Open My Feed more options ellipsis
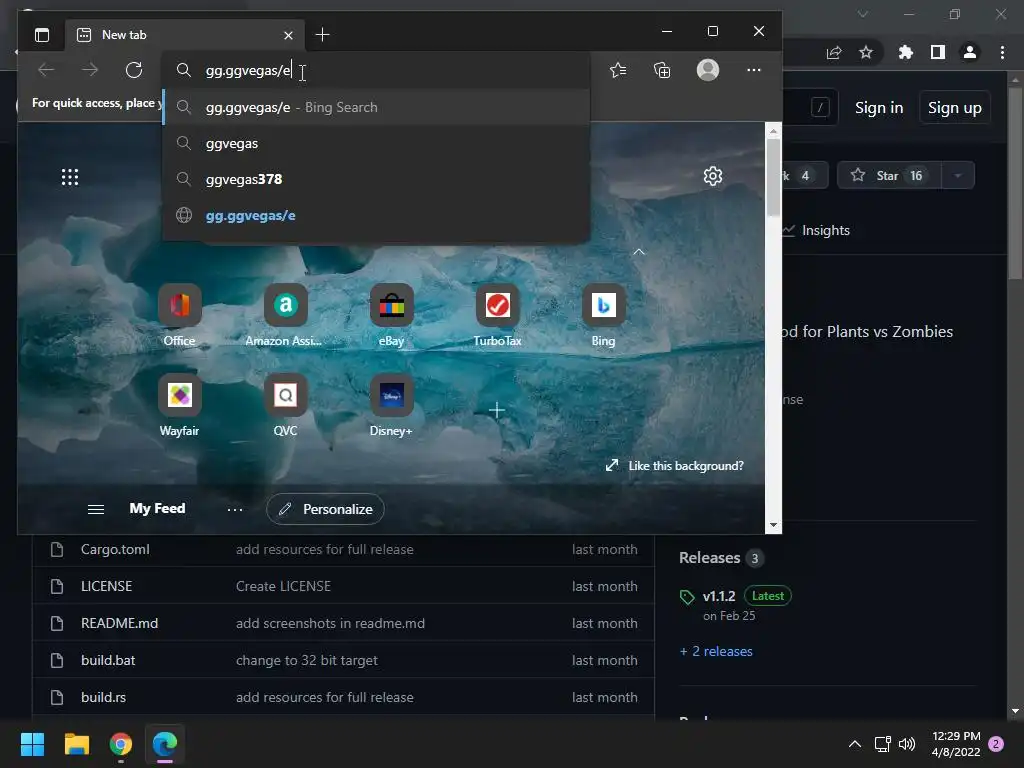The image size is (1024, 768). 235,509
